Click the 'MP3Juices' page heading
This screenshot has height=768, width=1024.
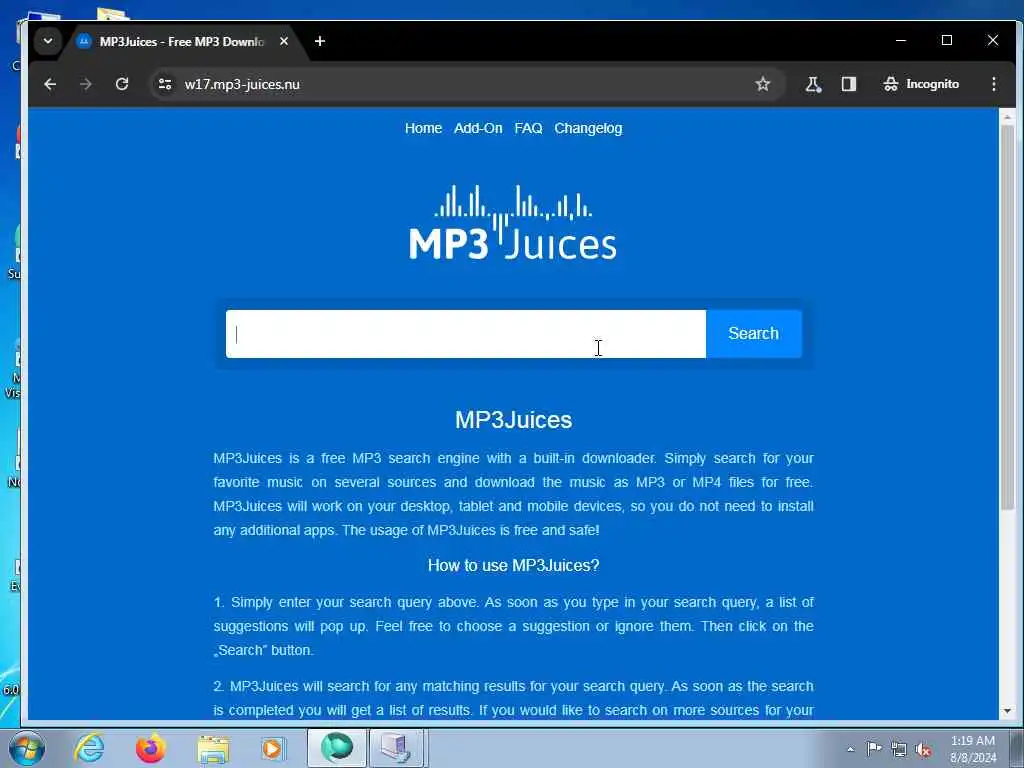513,420
